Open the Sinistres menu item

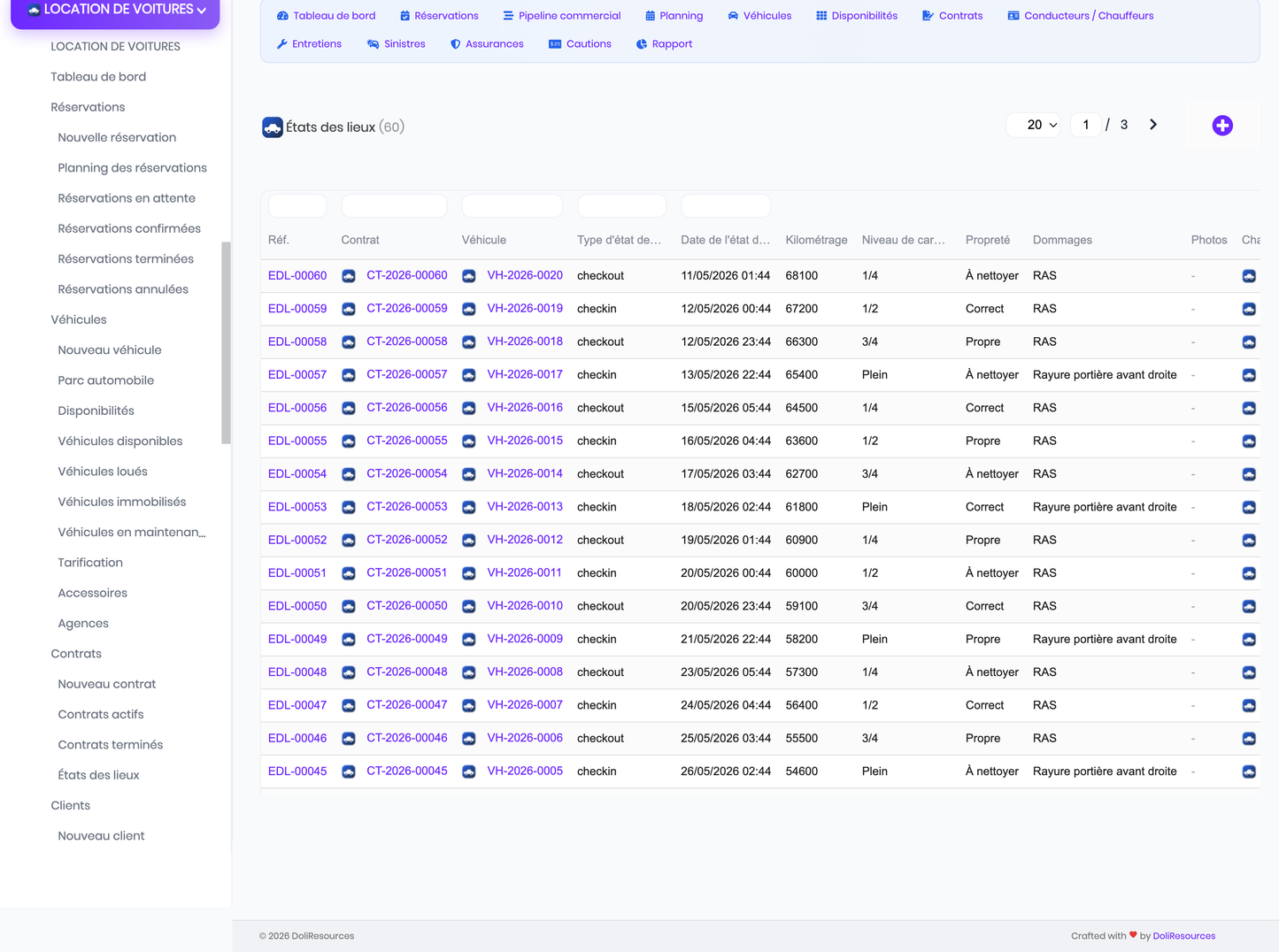[396, 43]
